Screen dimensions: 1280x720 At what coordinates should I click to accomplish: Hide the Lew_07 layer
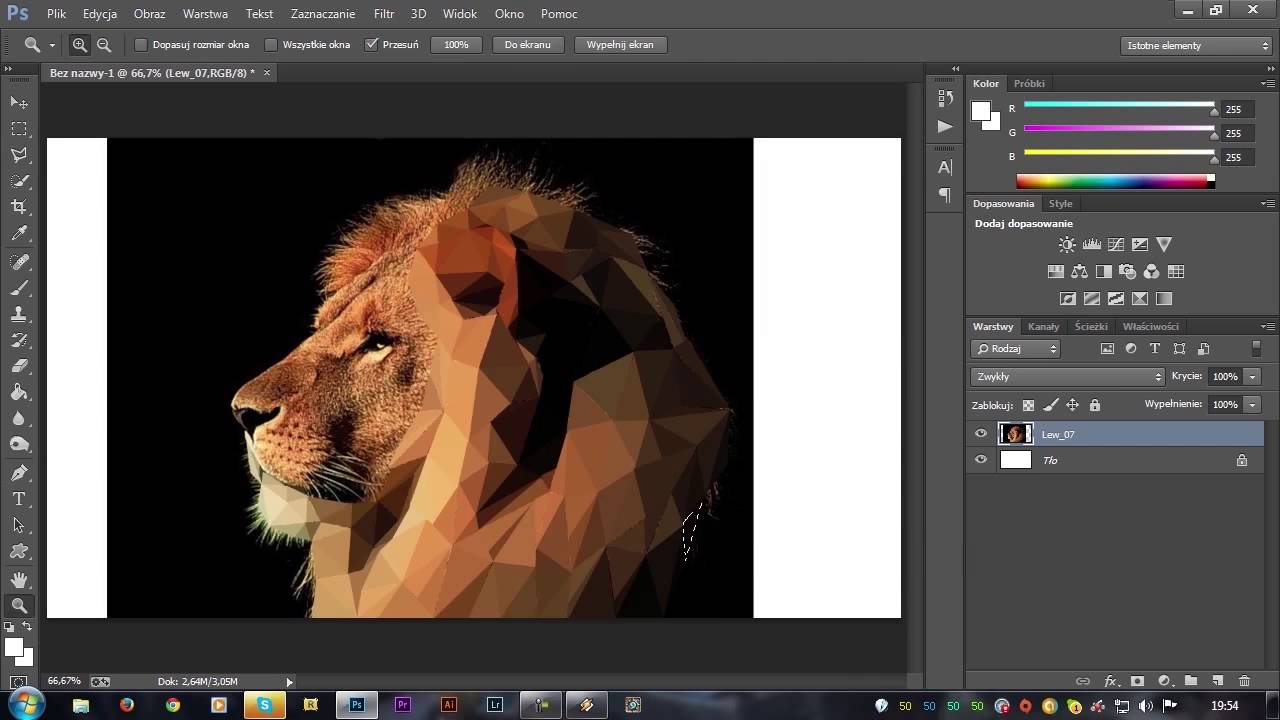(981, 434)
